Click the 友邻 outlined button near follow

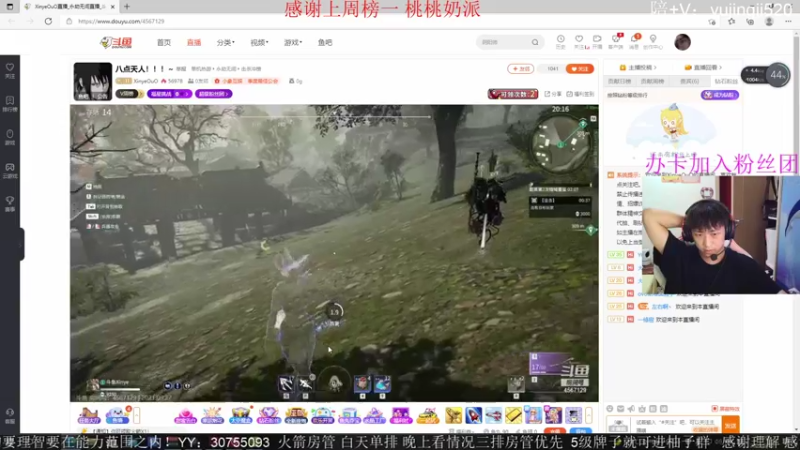click(x=520, y=68)
